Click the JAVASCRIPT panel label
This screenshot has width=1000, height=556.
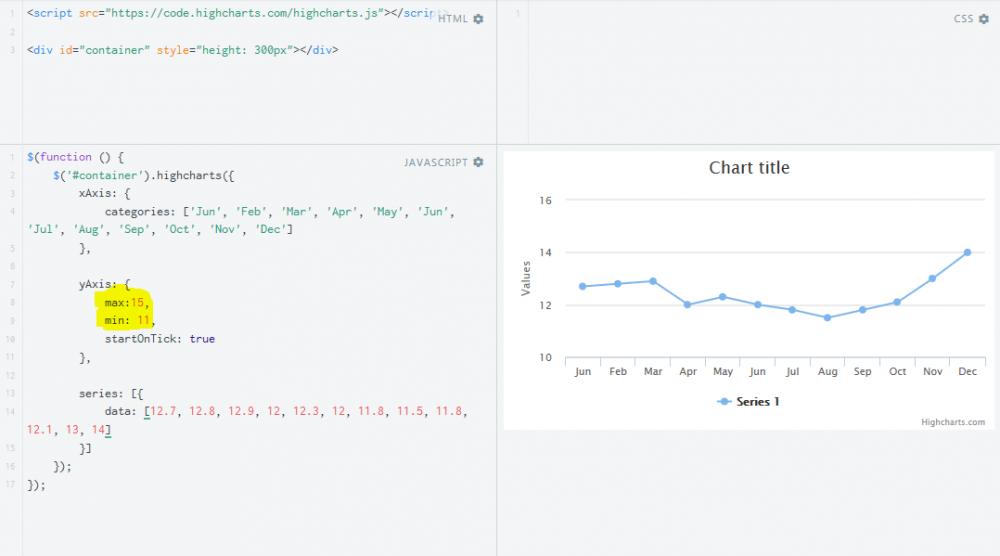point(436,163)
